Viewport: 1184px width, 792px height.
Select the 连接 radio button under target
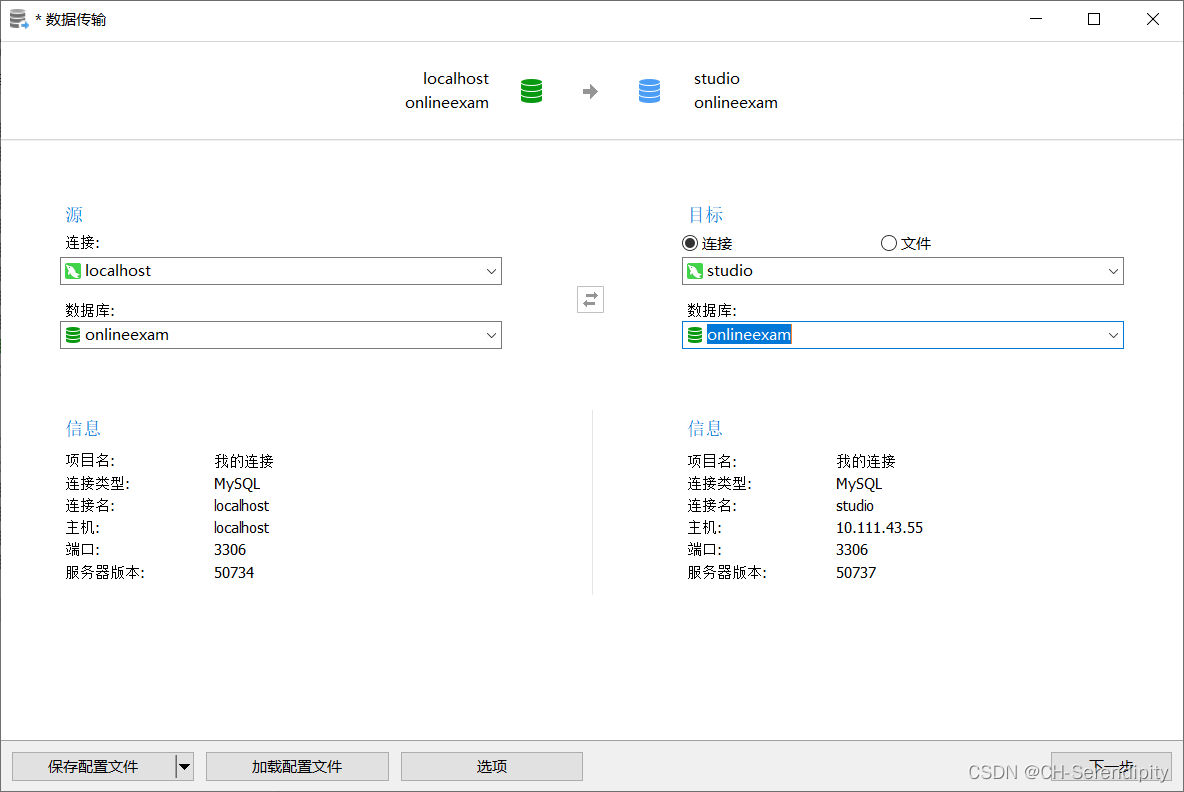click(690, 243)
